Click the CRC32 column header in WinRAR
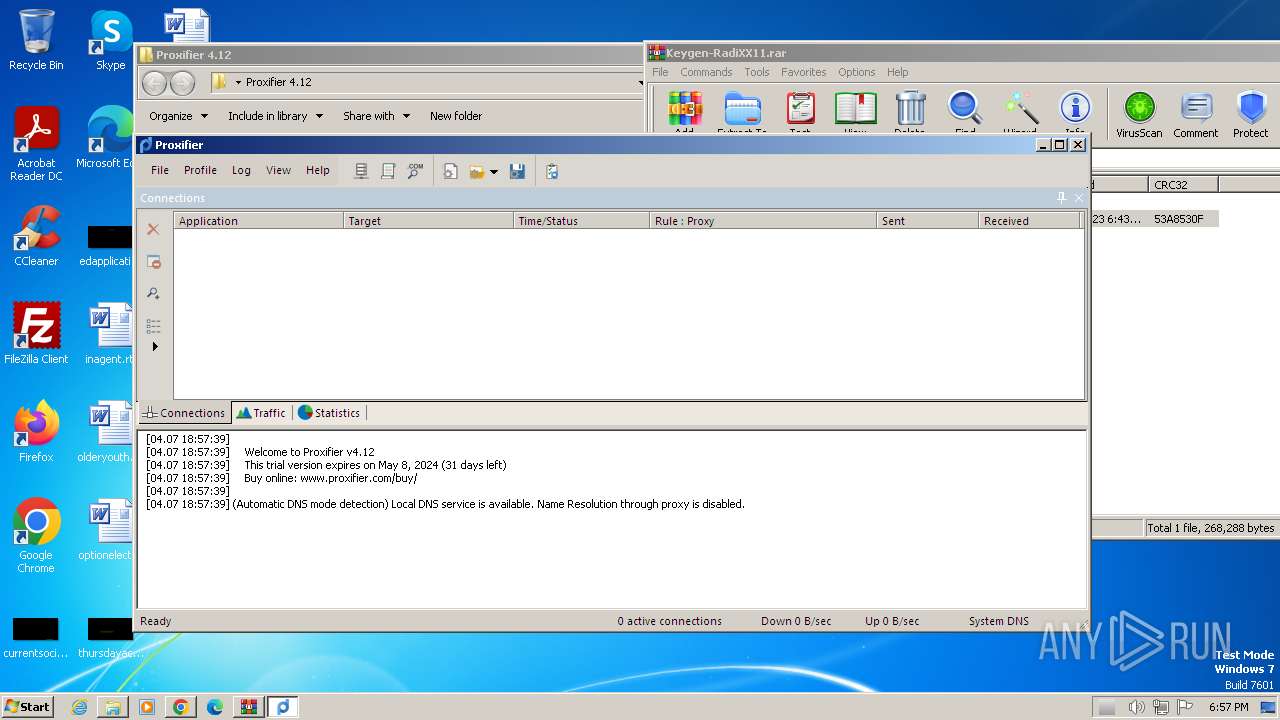 [1183, 184]
